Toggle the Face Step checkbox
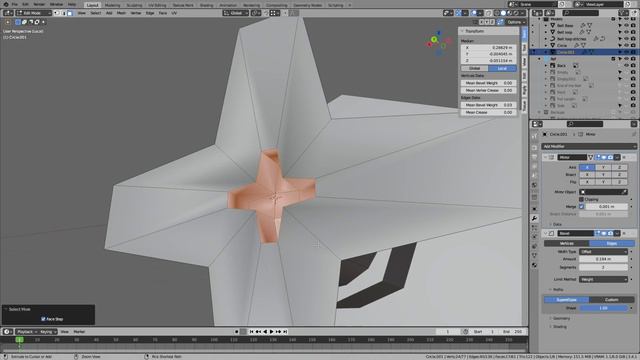640x360 pixels. [x=43, y=319]
